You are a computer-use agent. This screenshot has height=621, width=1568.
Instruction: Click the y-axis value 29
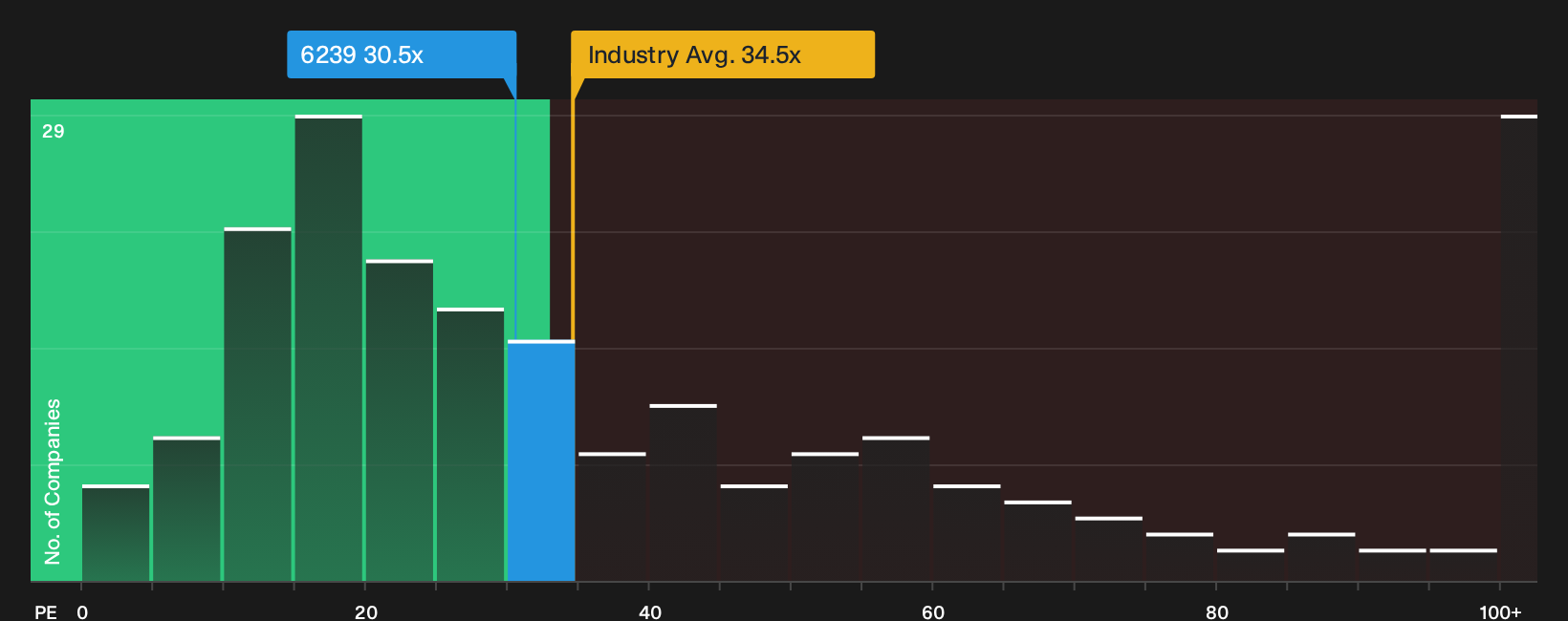click(x=54, y=131)
